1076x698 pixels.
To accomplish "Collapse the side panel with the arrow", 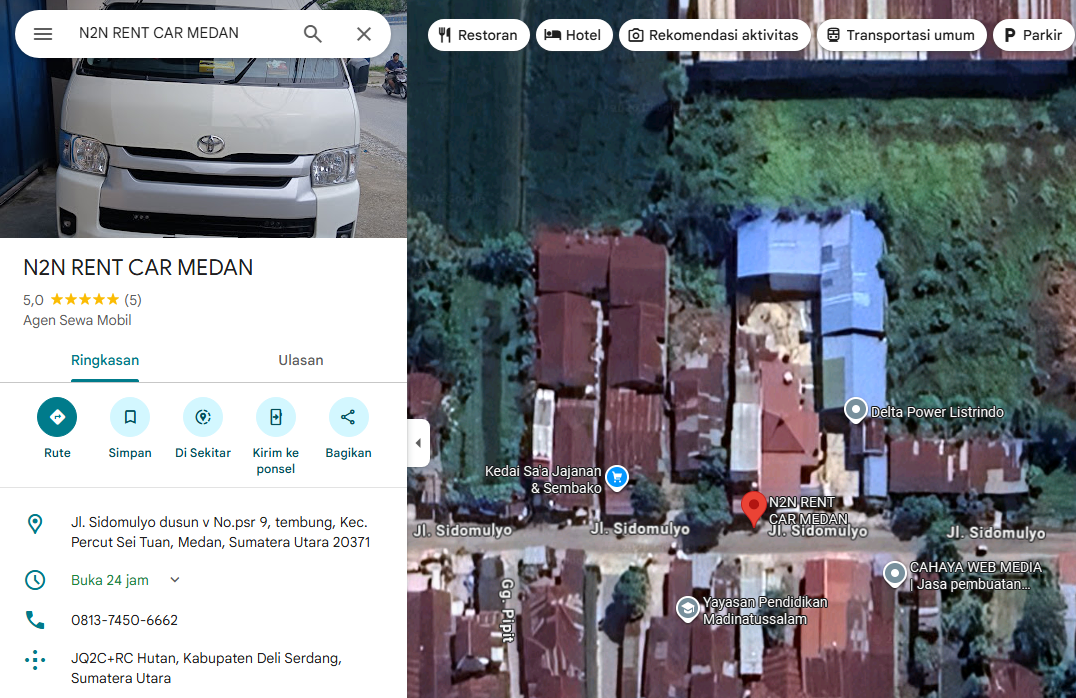I will [418, 442].
